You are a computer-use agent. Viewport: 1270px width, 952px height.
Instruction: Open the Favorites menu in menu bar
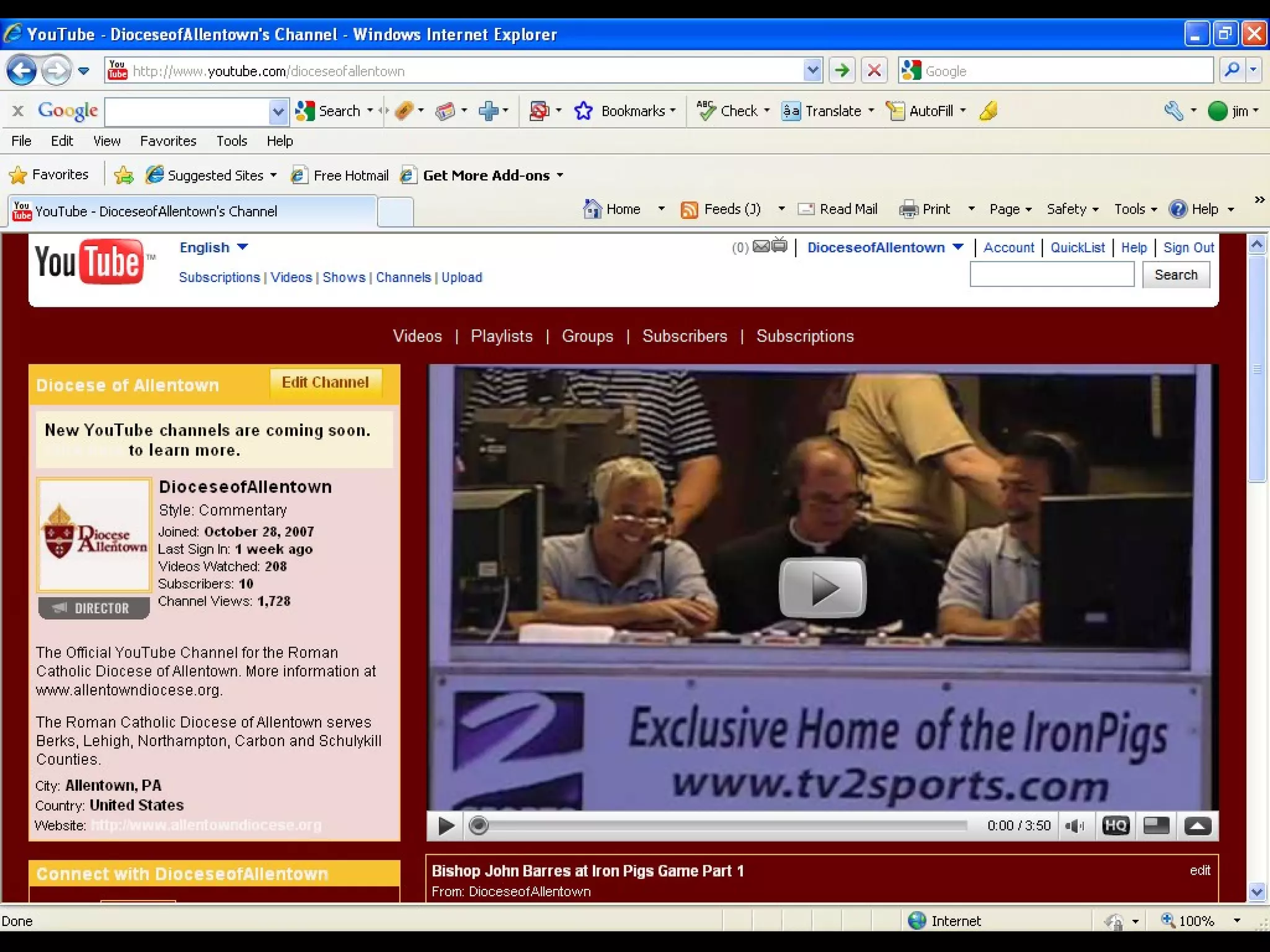[x=168, y=141]
